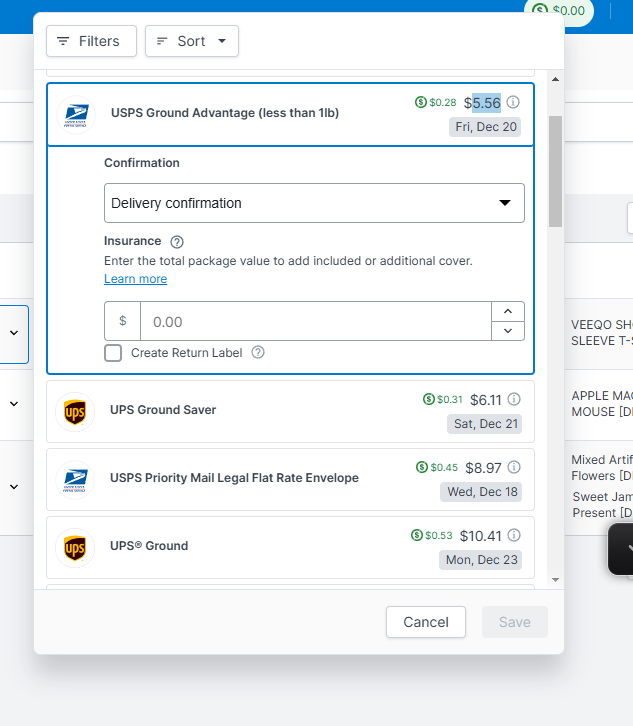Click the $0.45 credit badge
Viewport: 633px width, 726px height.
(x=437, y=467)
